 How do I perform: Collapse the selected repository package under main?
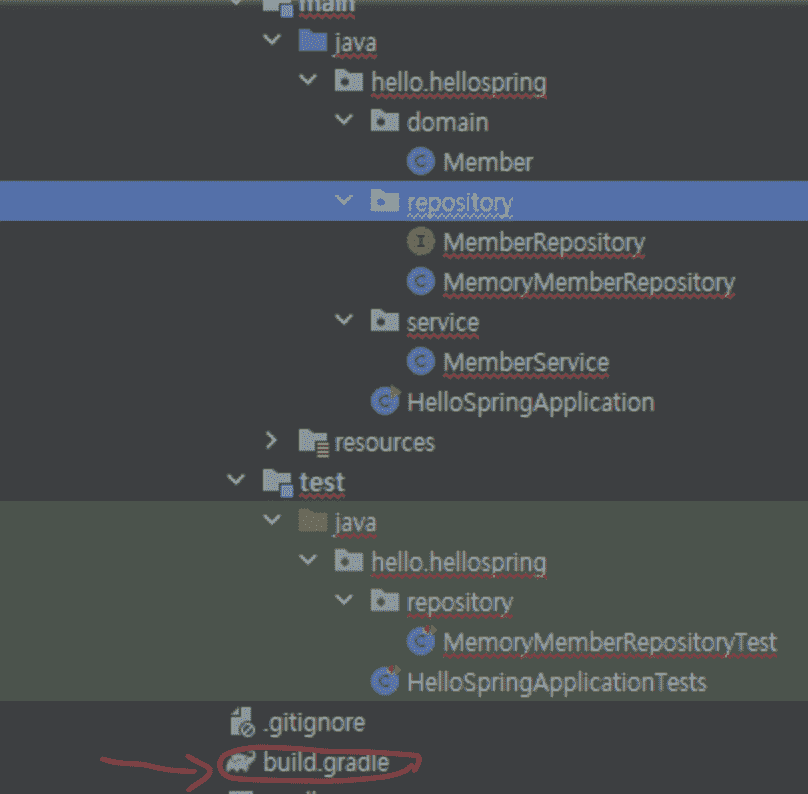[344, 201]
